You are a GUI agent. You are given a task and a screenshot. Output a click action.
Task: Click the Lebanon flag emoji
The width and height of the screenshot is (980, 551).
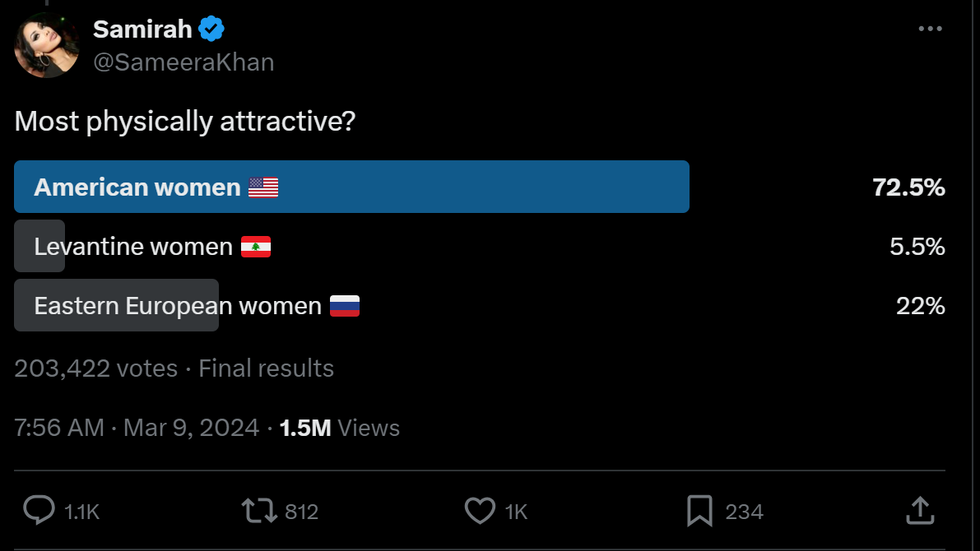click(256, 246)
